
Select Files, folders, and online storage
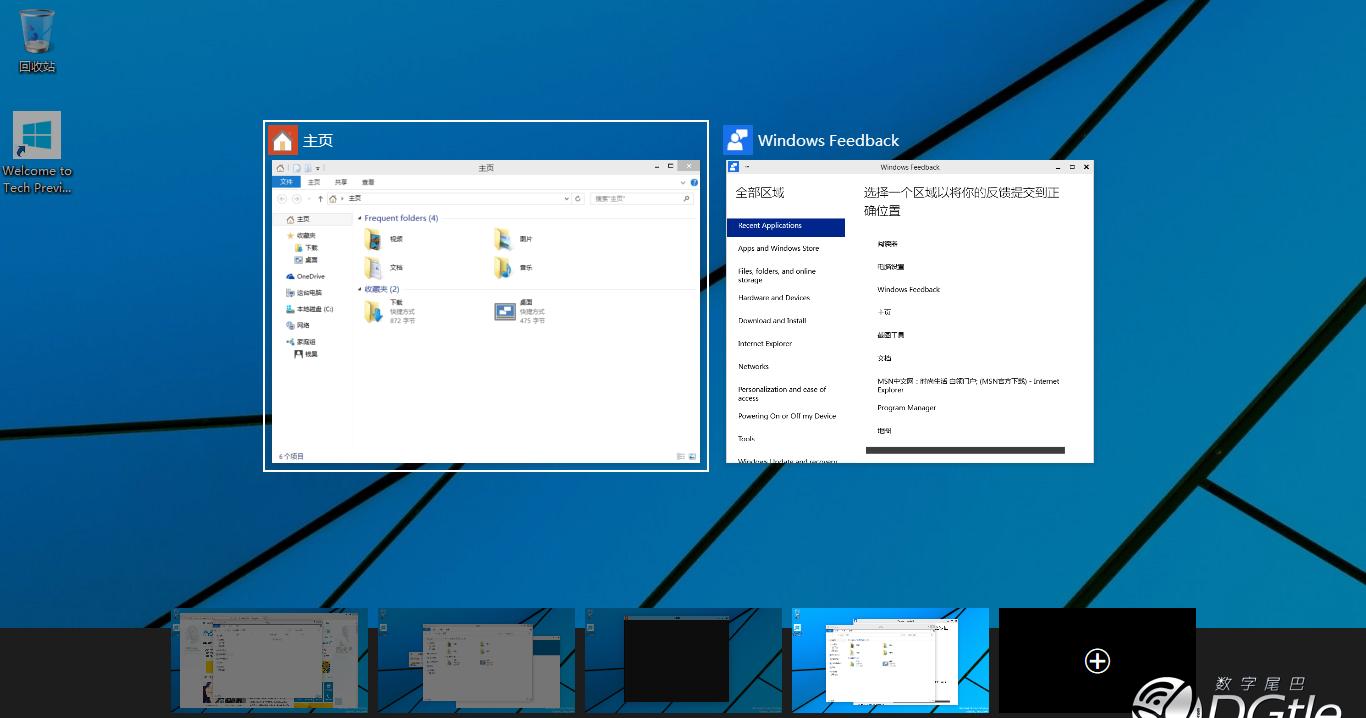[777, 276]
